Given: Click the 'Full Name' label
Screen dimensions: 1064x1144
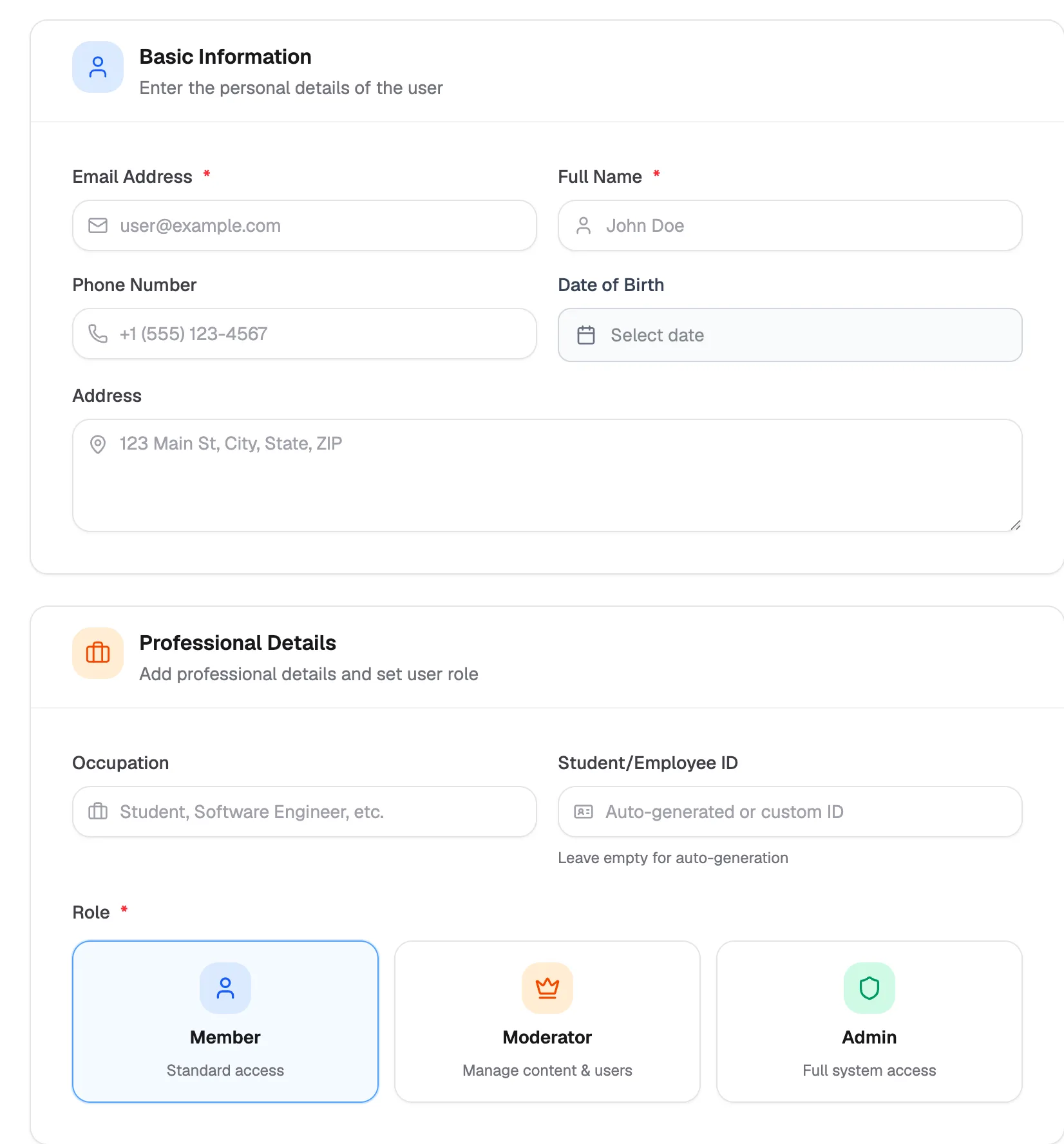Looking at the screenshot, I should coord(600,176).
